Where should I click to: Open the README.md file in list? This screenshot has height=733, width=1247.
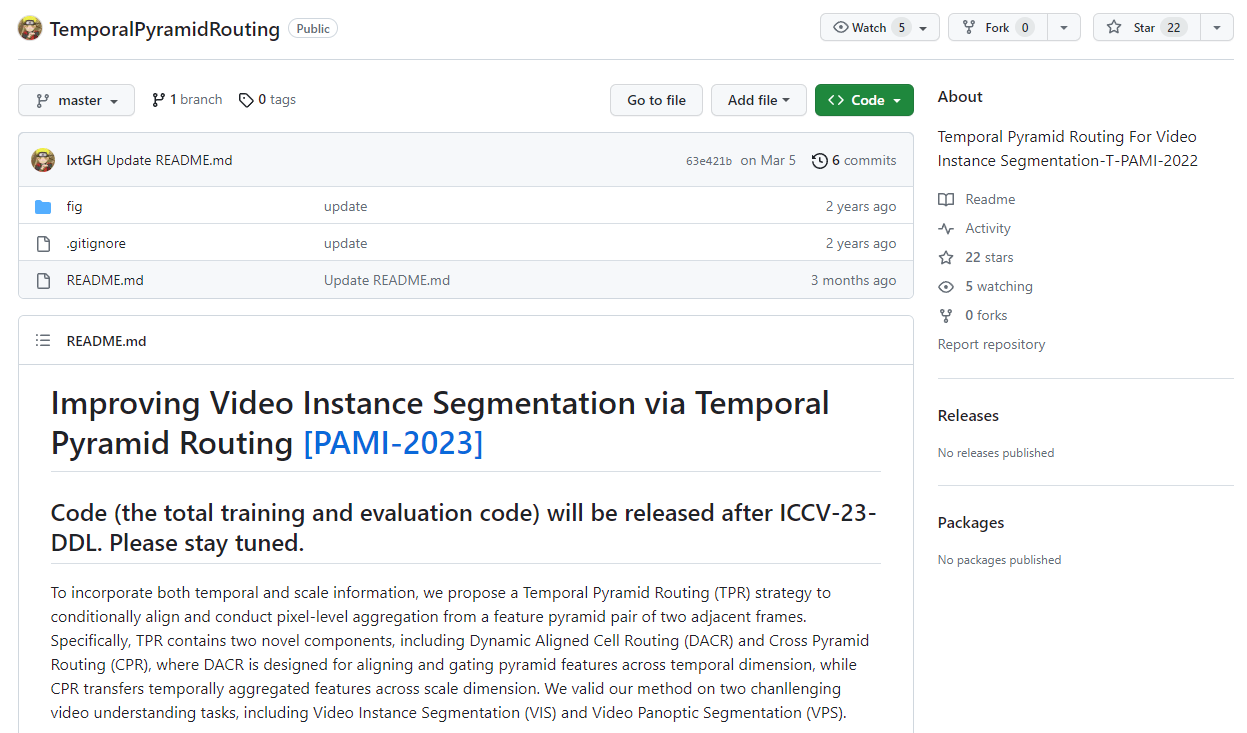[x=105, y=281]
